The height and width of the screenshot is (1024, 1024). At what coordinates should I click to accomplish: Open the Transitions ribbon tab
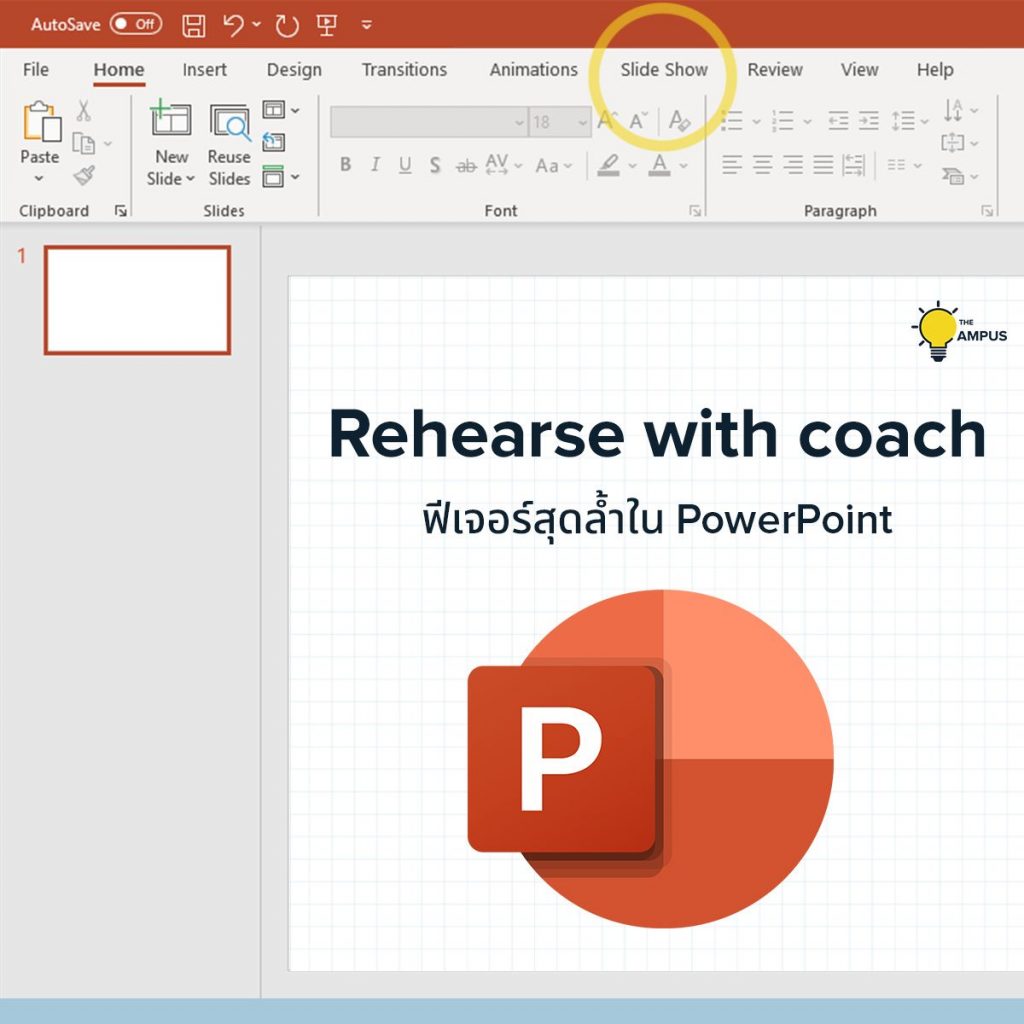(x=404, y=70)
